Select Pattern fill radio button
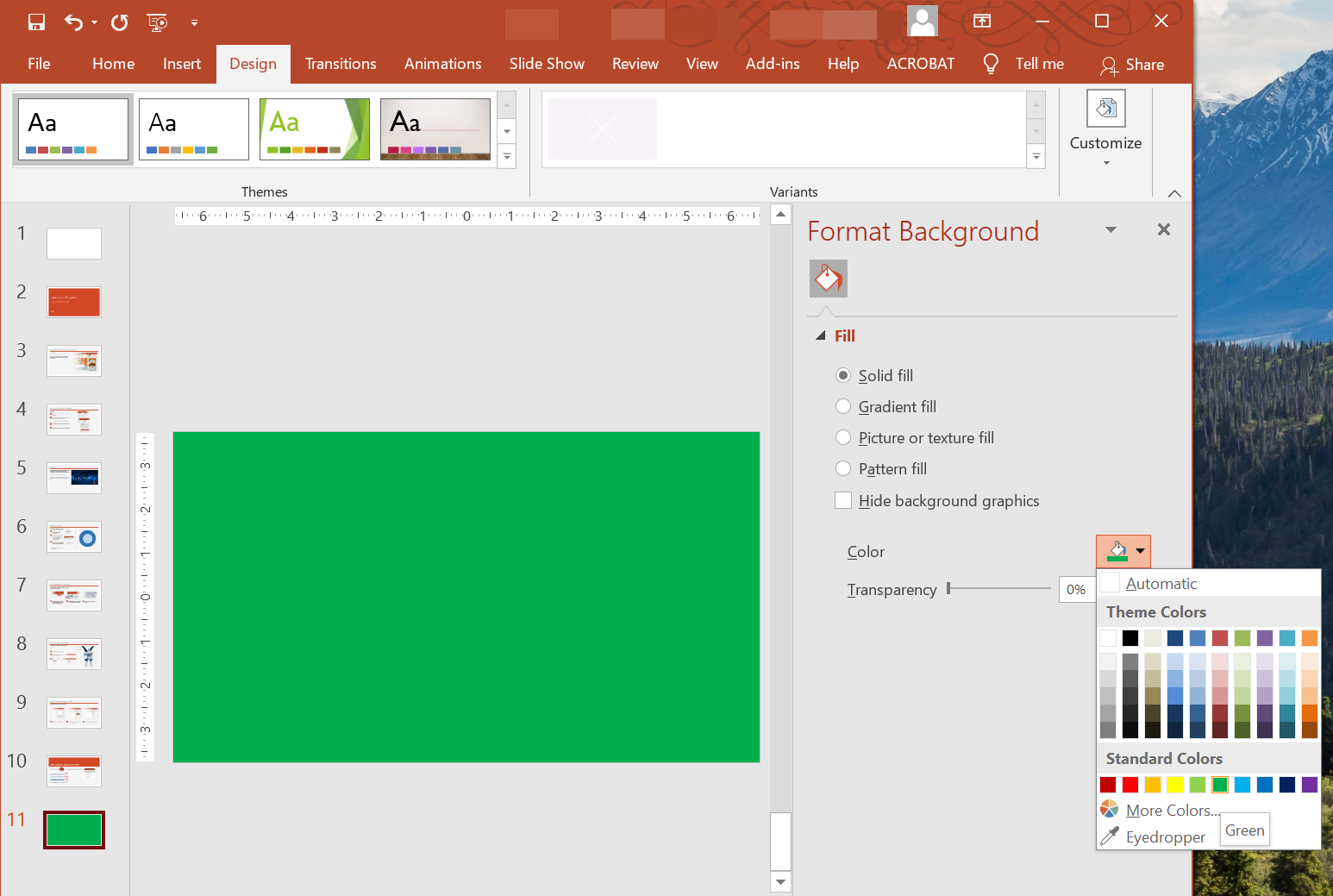This screenshot has width=1333, height=896. (843, 468)
